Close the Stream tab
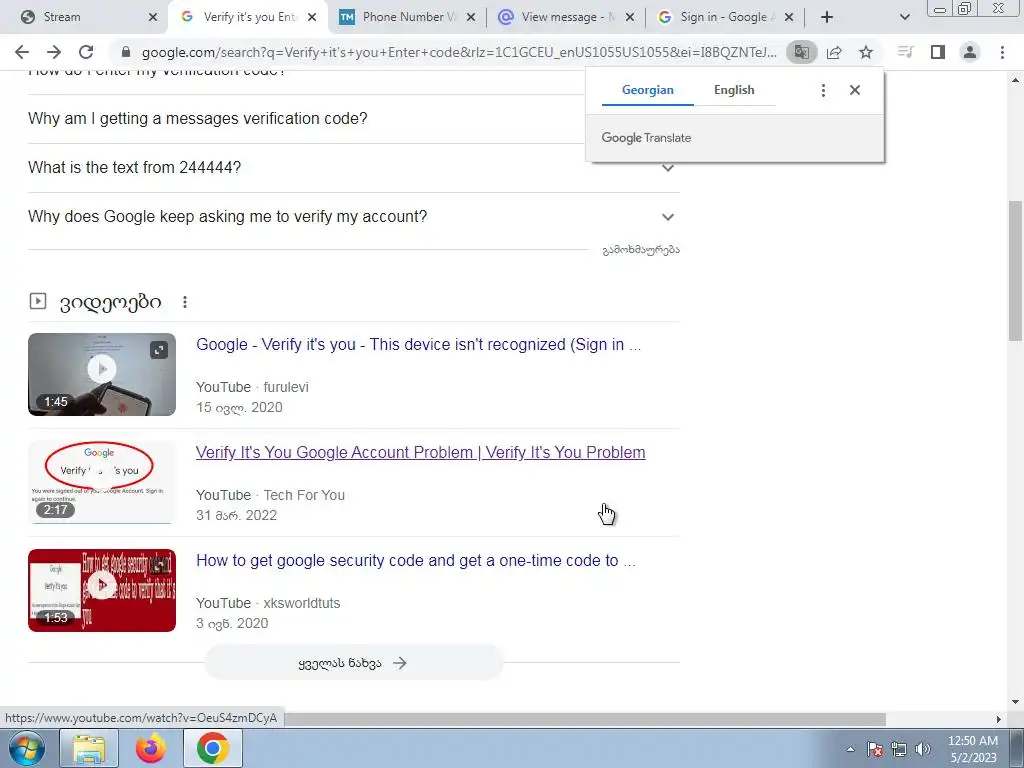 click(153, 17)
